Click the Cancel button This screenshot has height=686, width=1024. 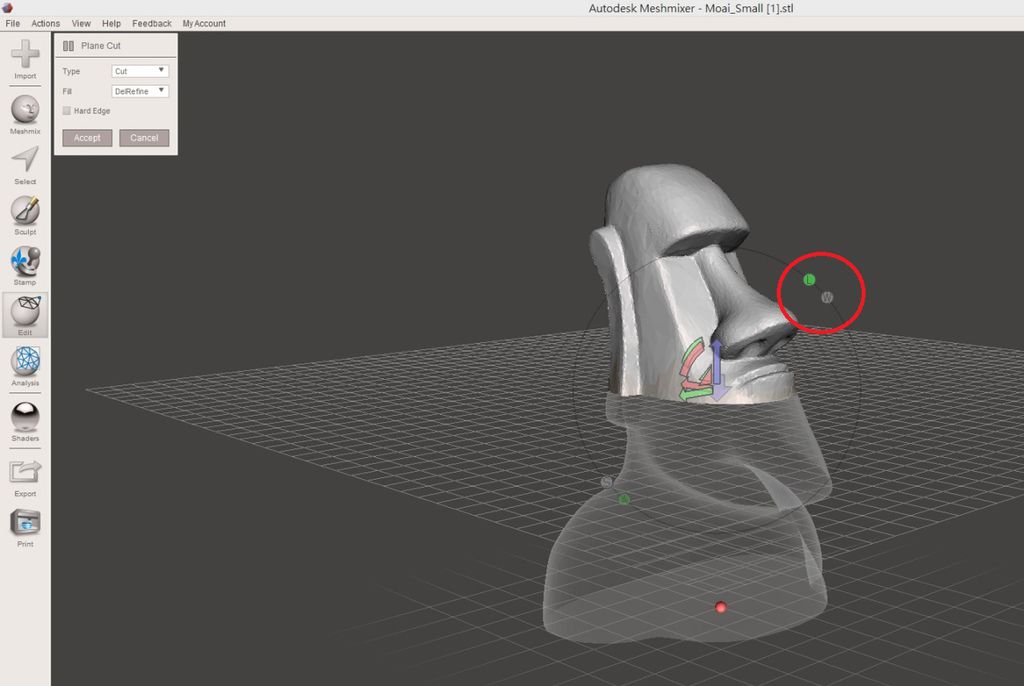144,138
